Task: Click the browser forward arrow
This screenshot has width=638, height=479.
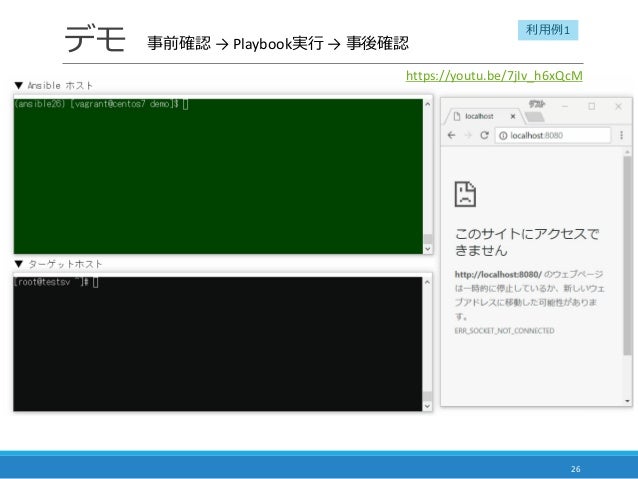Action: tap(468, 135)
